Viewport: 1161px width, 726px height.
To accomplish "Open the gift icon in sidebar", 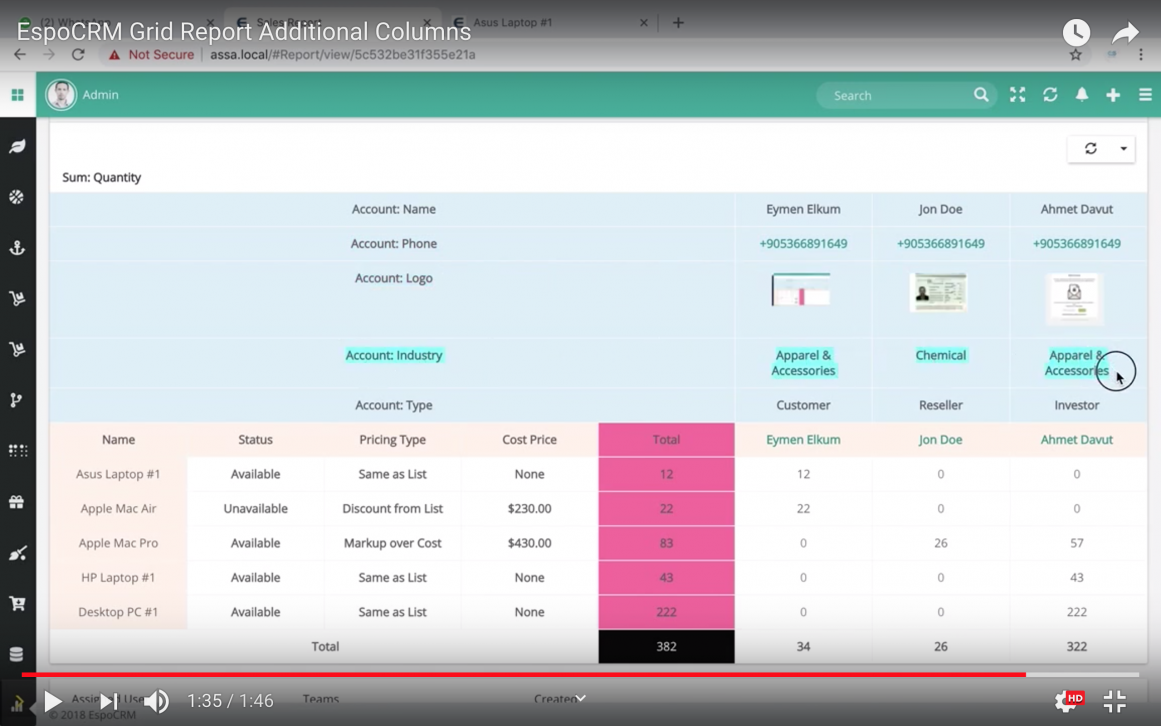I will [x=17, y=503].
